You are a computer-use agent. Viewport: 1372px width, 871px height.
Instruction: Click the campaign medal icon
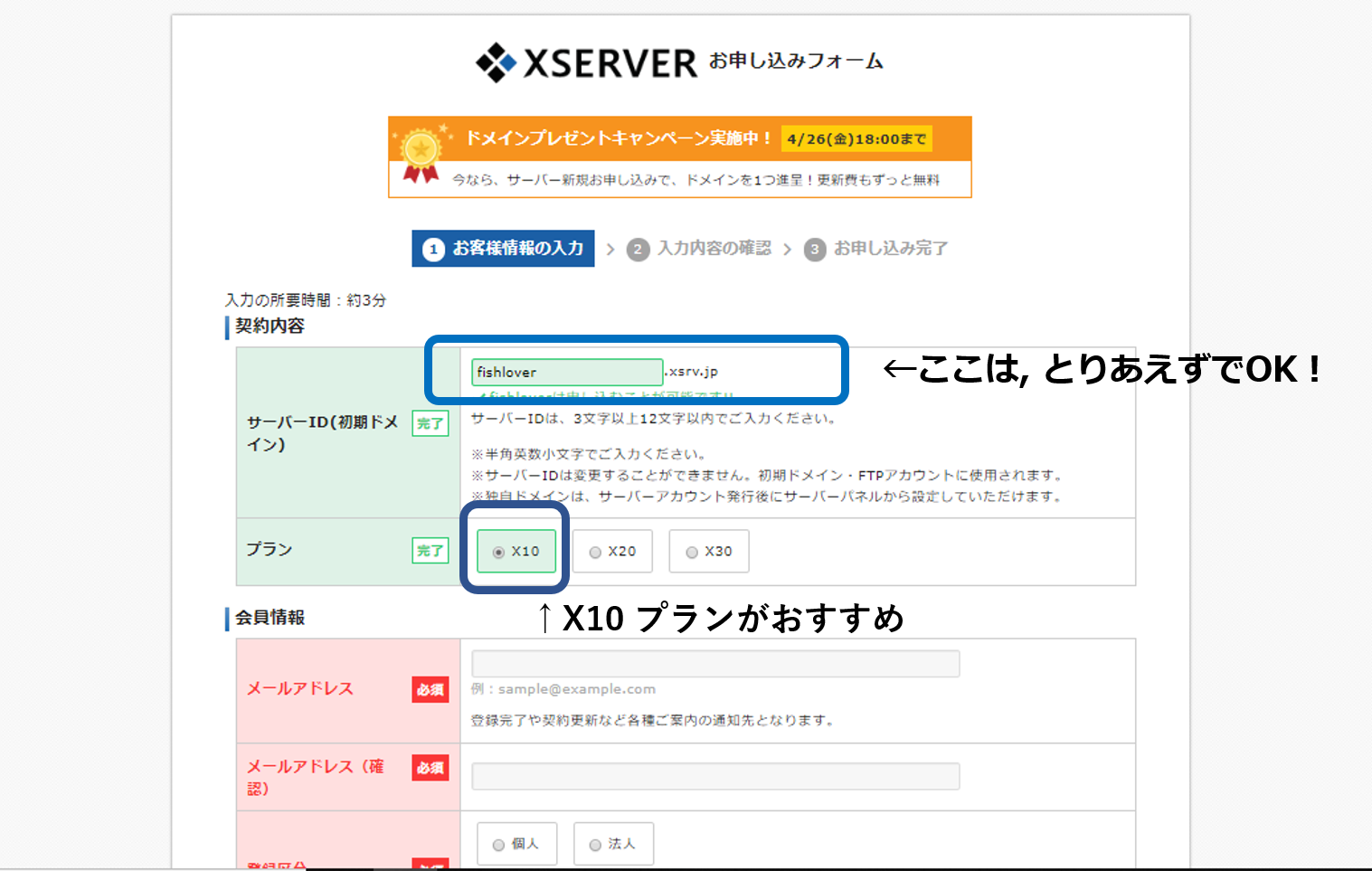tap(421, 154)
